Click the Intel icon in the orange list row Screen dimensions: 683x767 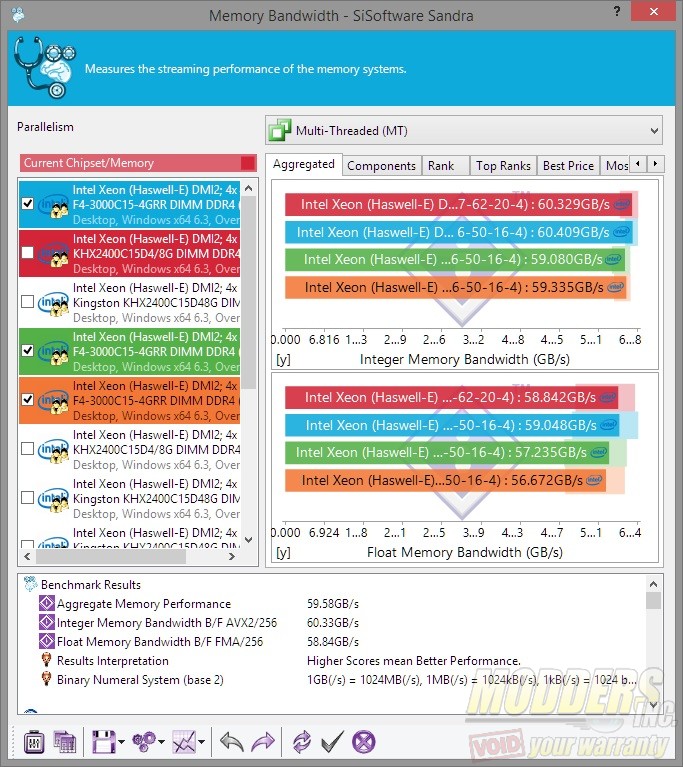53,401
